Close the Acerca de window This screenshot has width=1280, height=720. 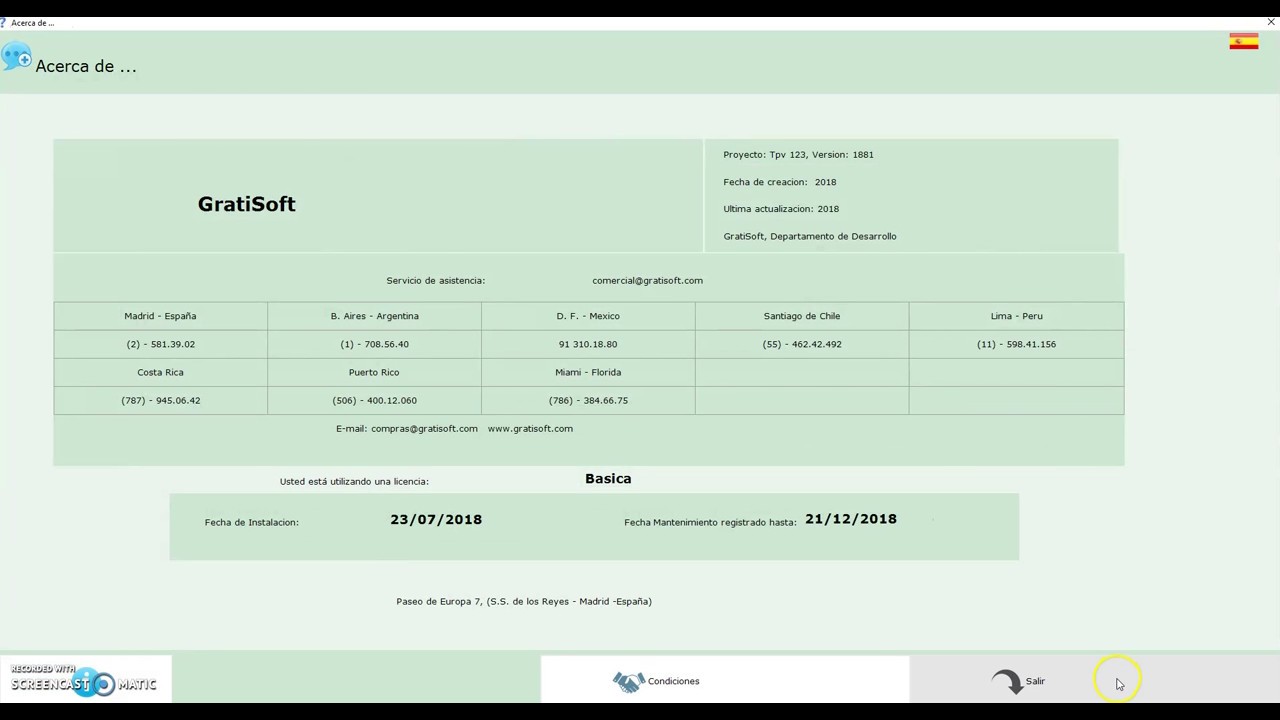1271,22
